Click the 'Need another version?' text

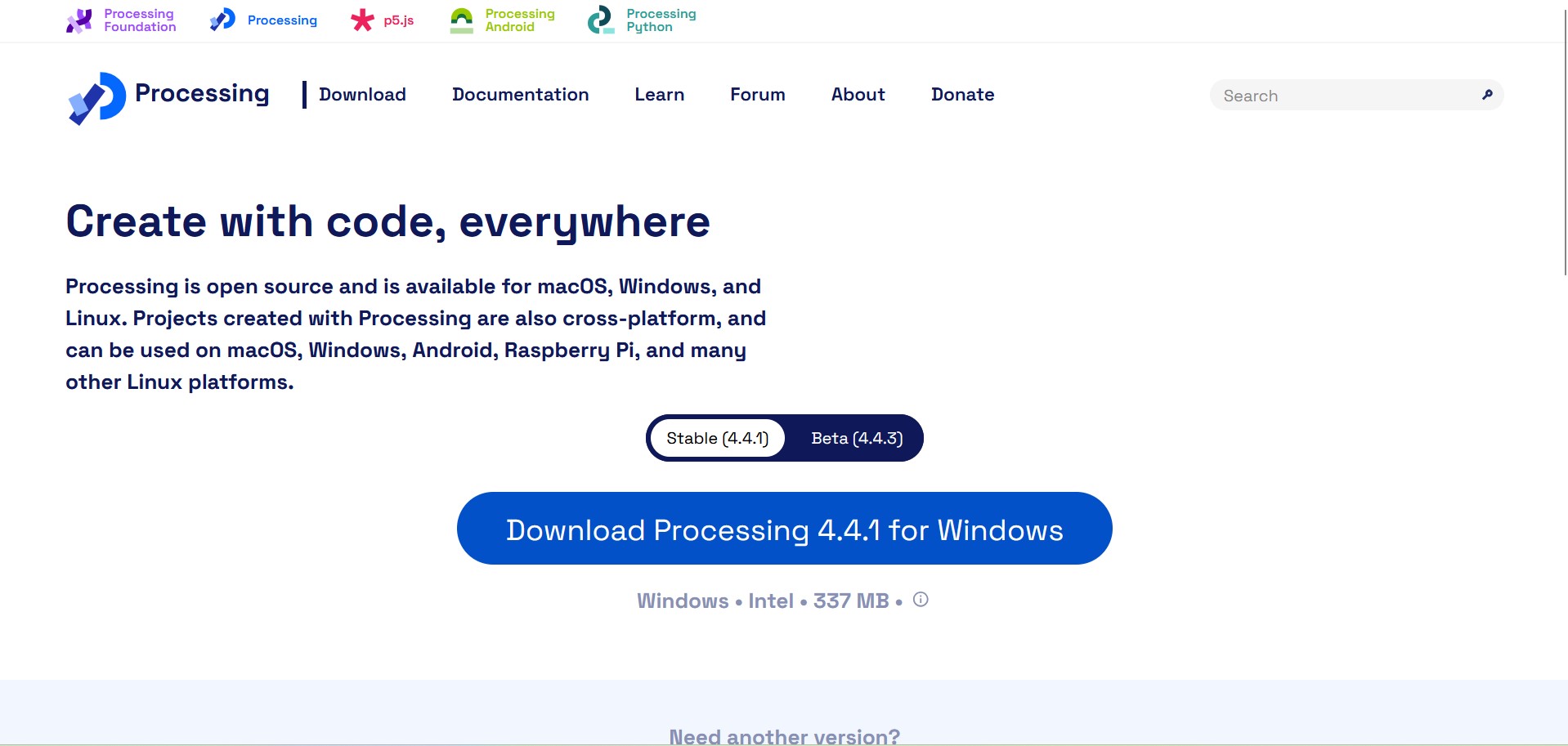click(x=785, y=736)
